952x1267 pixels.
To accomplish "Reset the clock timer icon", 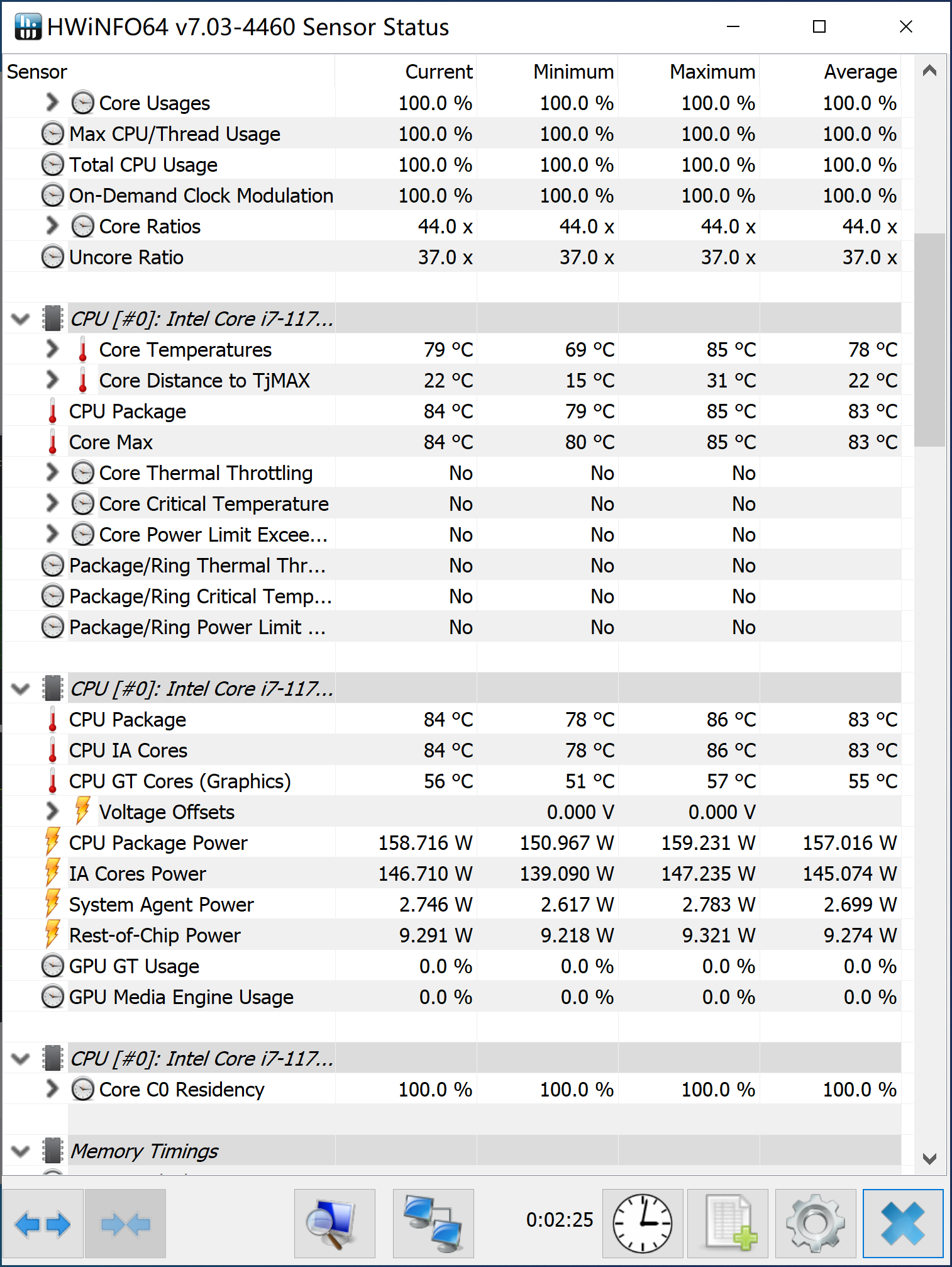I will [642, 1224].
